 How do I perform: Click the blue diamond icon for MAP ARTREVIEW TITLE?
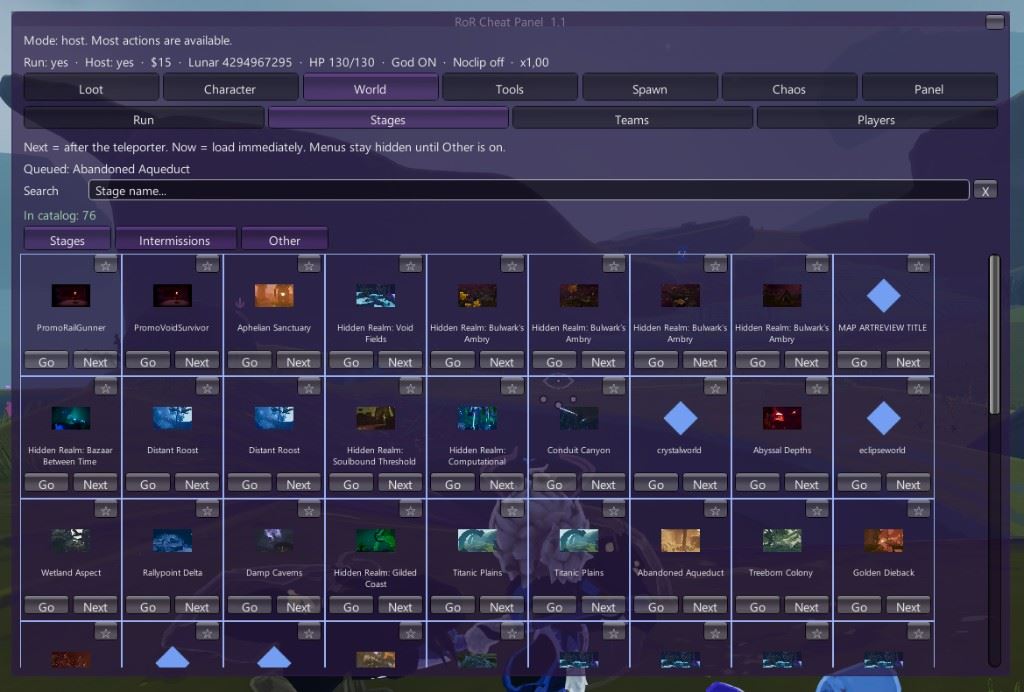click(x=884, y=296)
